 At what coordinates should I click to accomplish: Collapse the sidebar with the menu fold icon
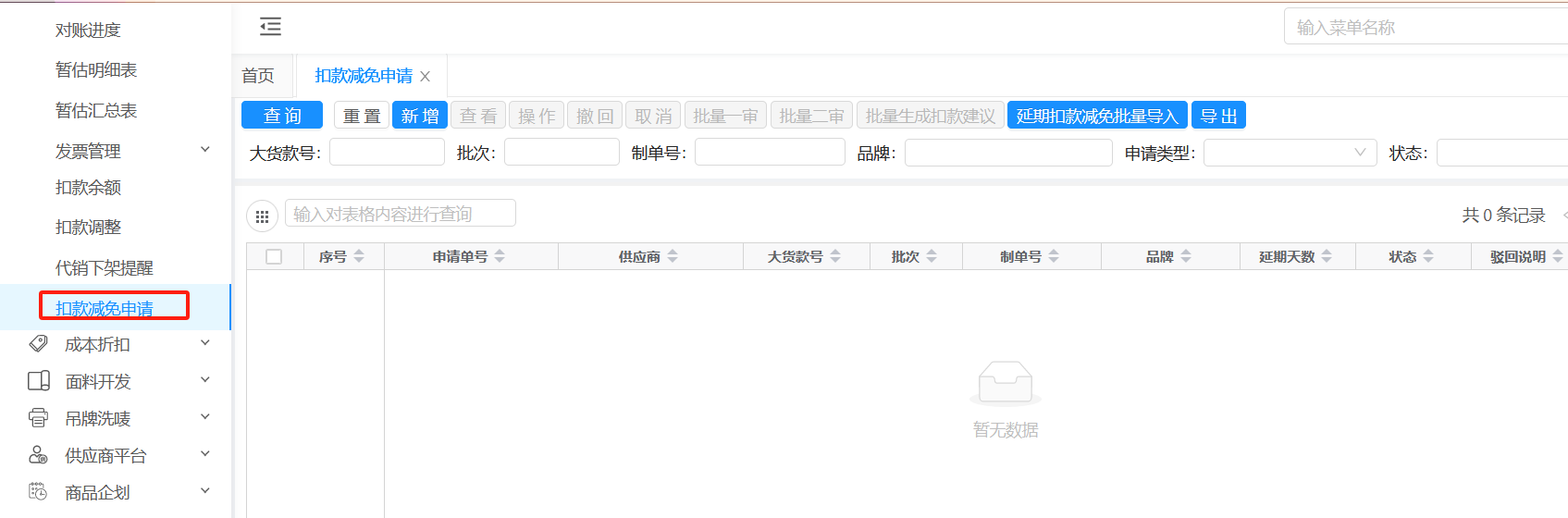270,27
